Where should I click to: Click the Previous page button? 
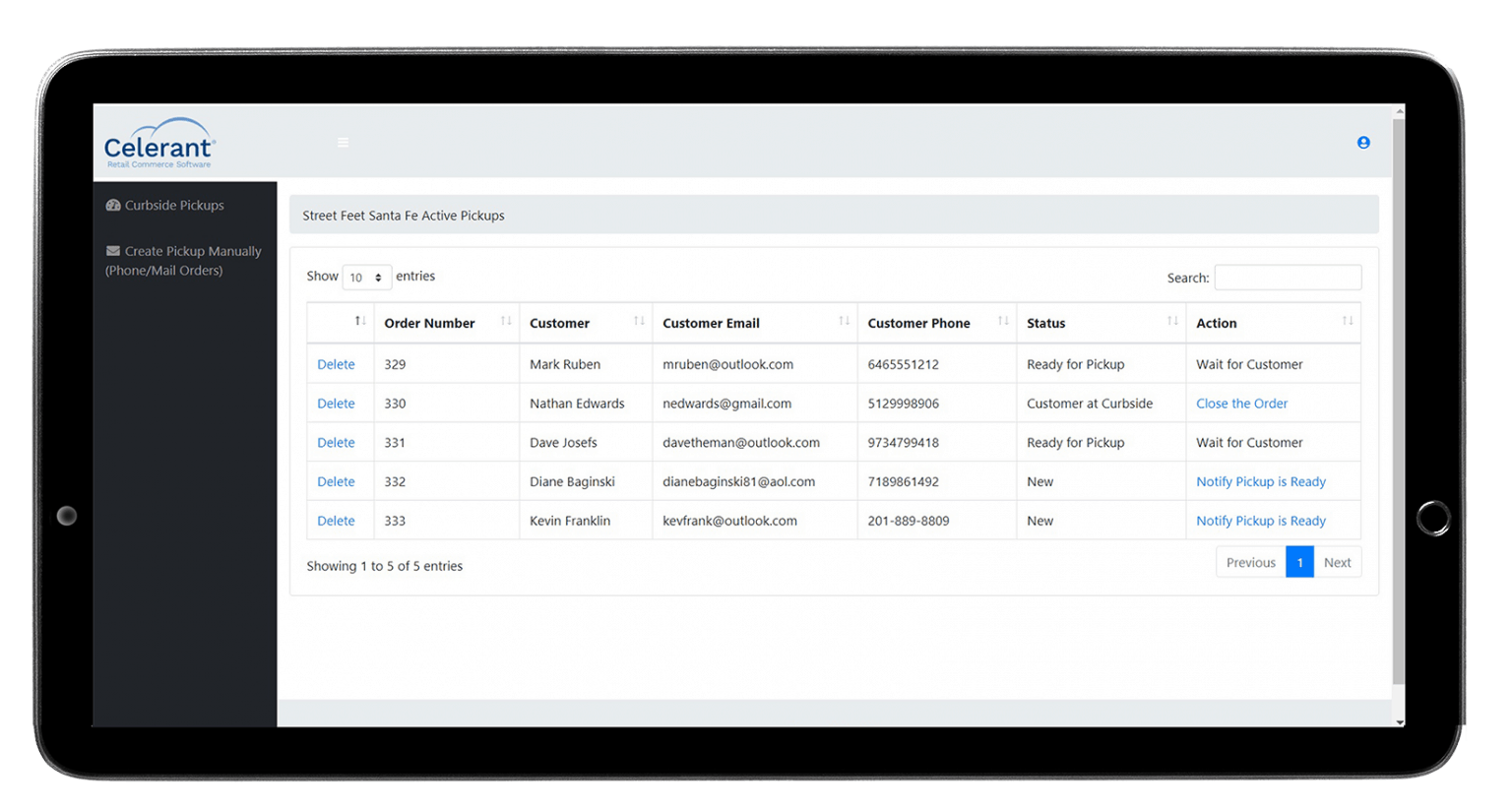point(1250,562)
